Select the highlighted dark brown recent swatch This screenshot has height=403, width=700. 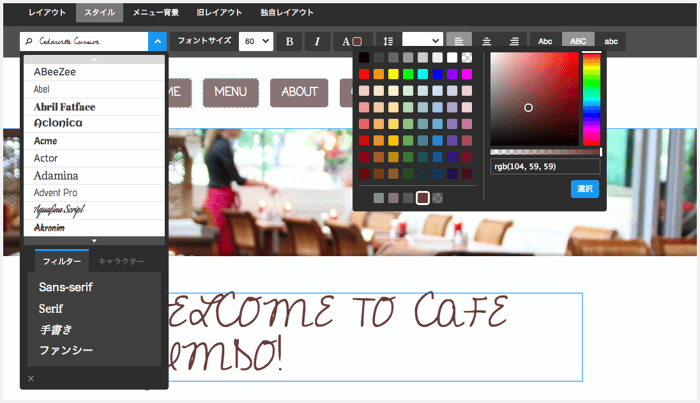pos(423,198)
